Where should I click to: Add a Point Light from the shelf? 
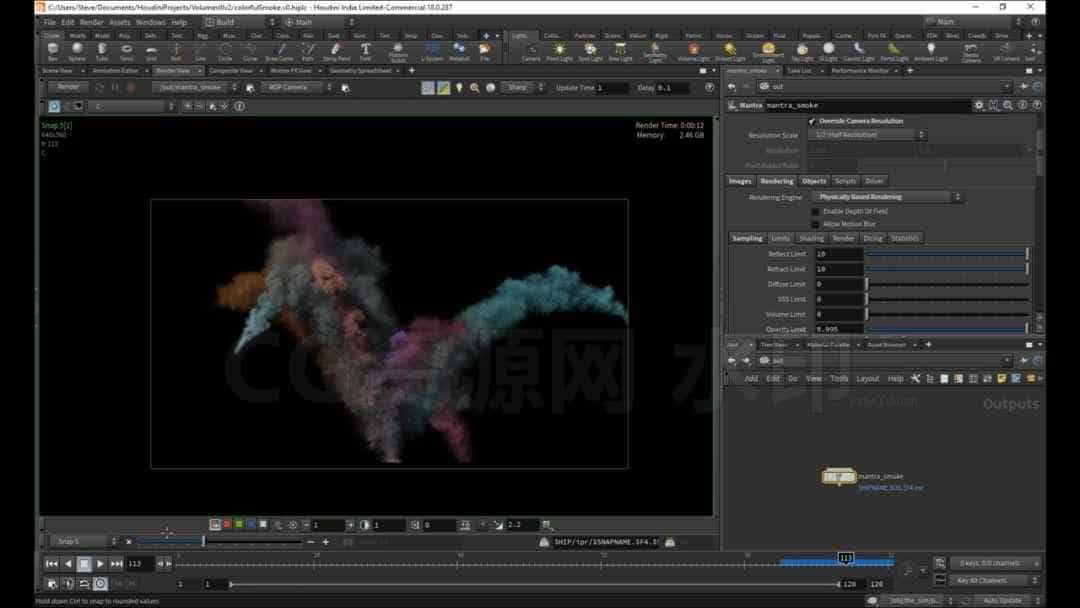click(x=559, y=52)
